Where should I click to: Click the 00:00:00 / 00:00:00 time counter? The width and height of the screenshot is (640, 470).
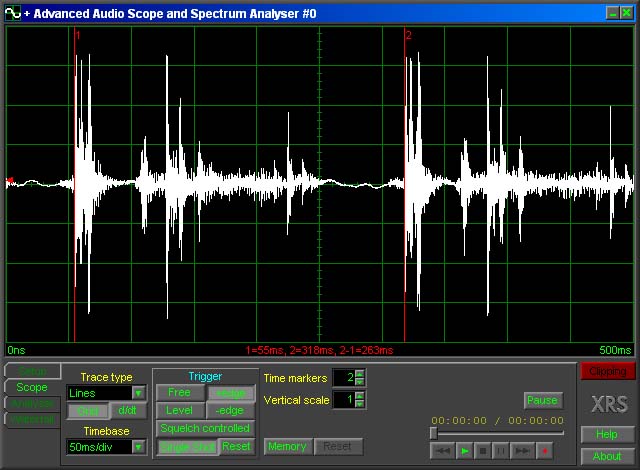(x=498, y=420)
